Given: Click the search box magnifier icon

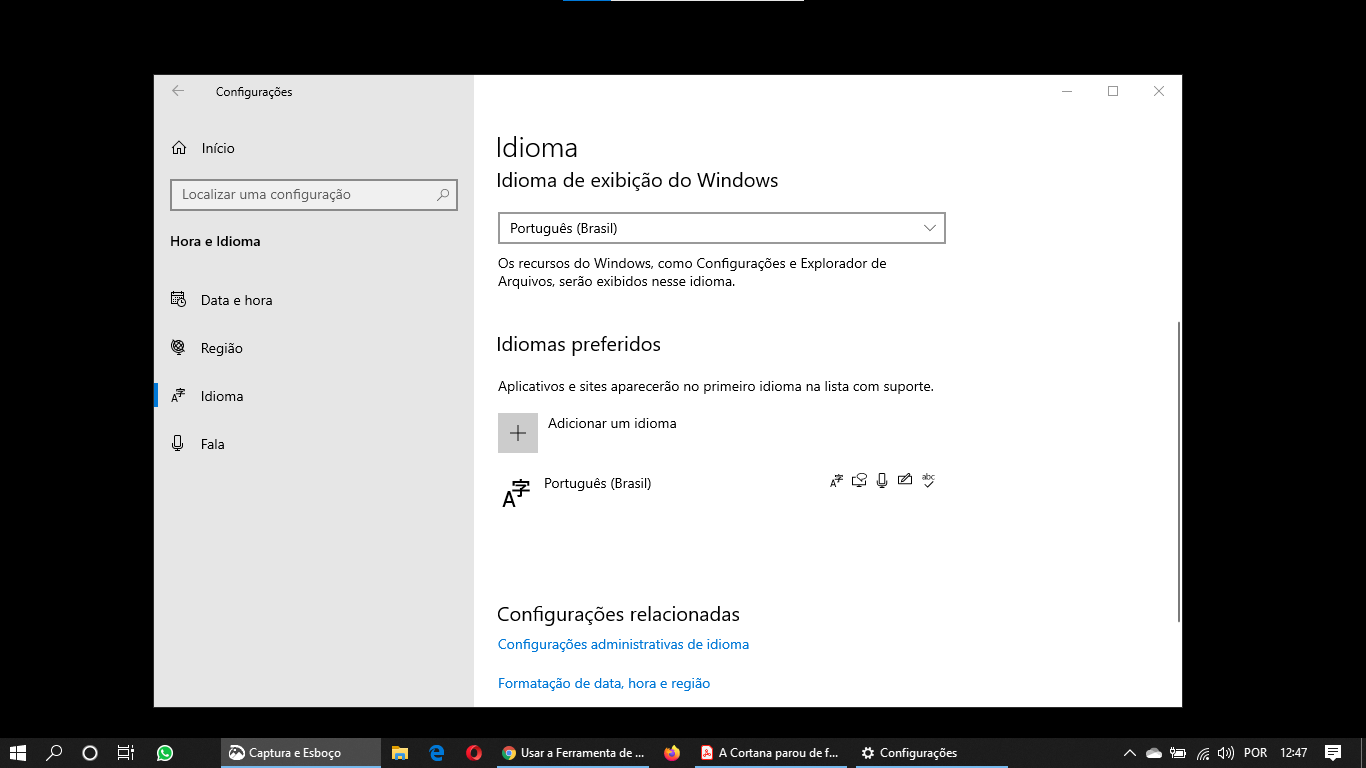Looking at the screenshot, I should click(x=443, y=195).
